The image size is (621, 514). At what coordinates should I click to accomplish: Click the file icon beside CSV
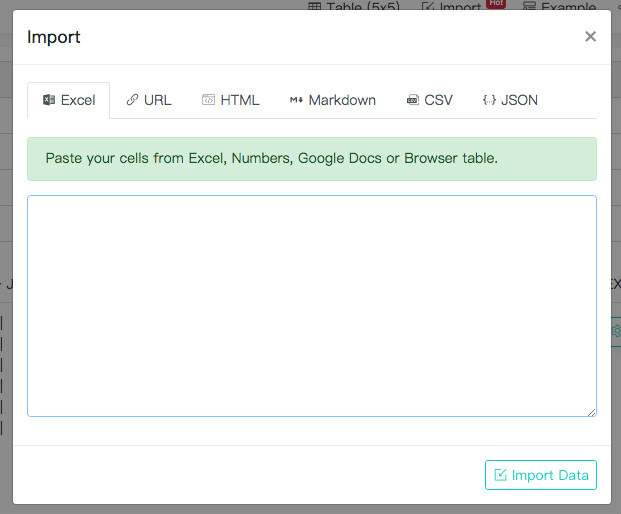(x=412, y=100)
